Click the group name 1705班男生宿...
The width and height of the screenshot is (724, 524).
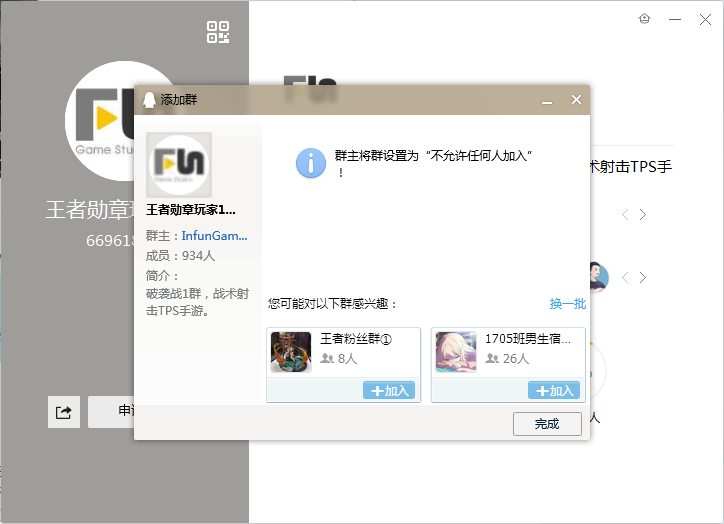pyautogui.click(x=528, y=339)
